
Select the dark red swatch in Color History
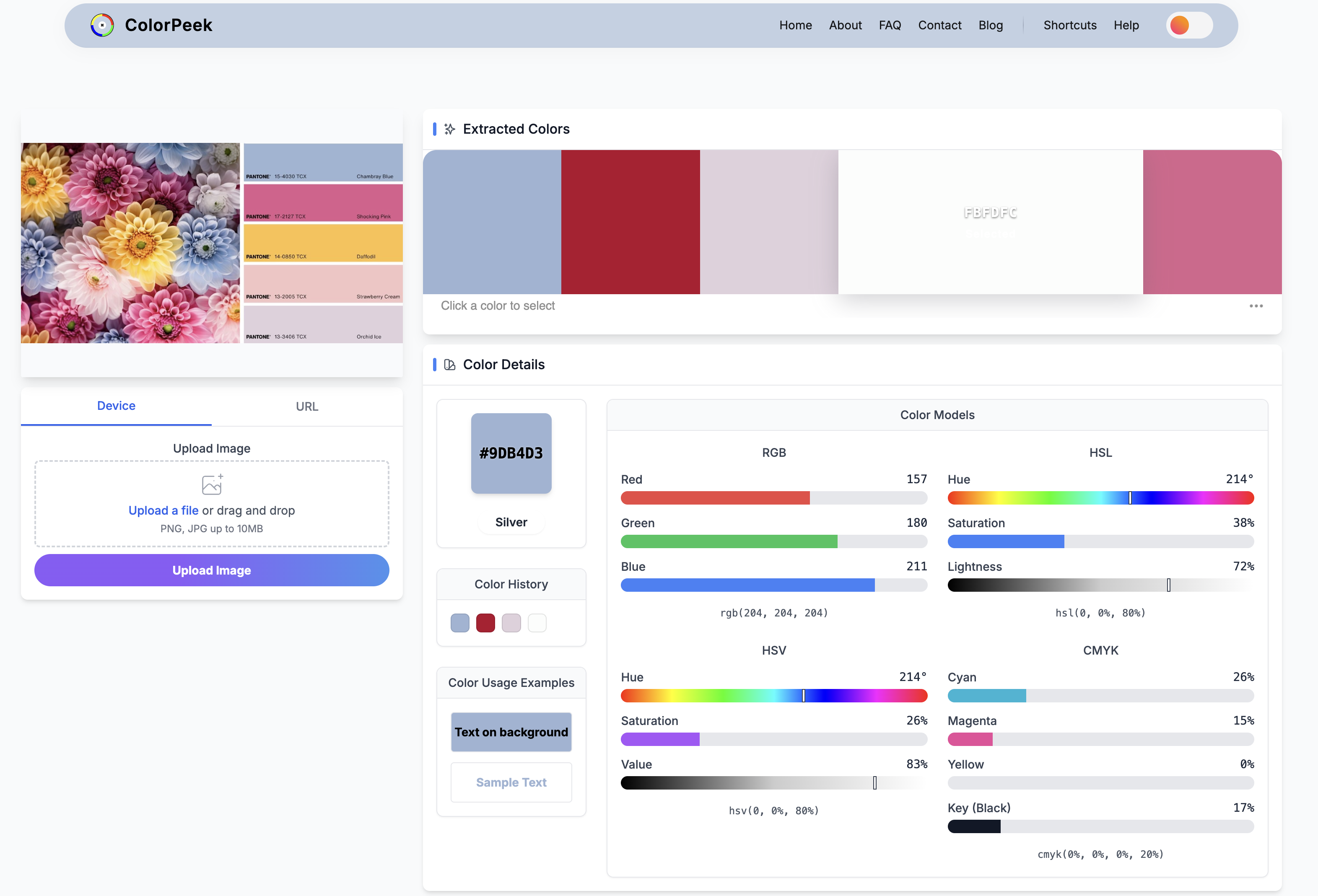pos(485,623)
